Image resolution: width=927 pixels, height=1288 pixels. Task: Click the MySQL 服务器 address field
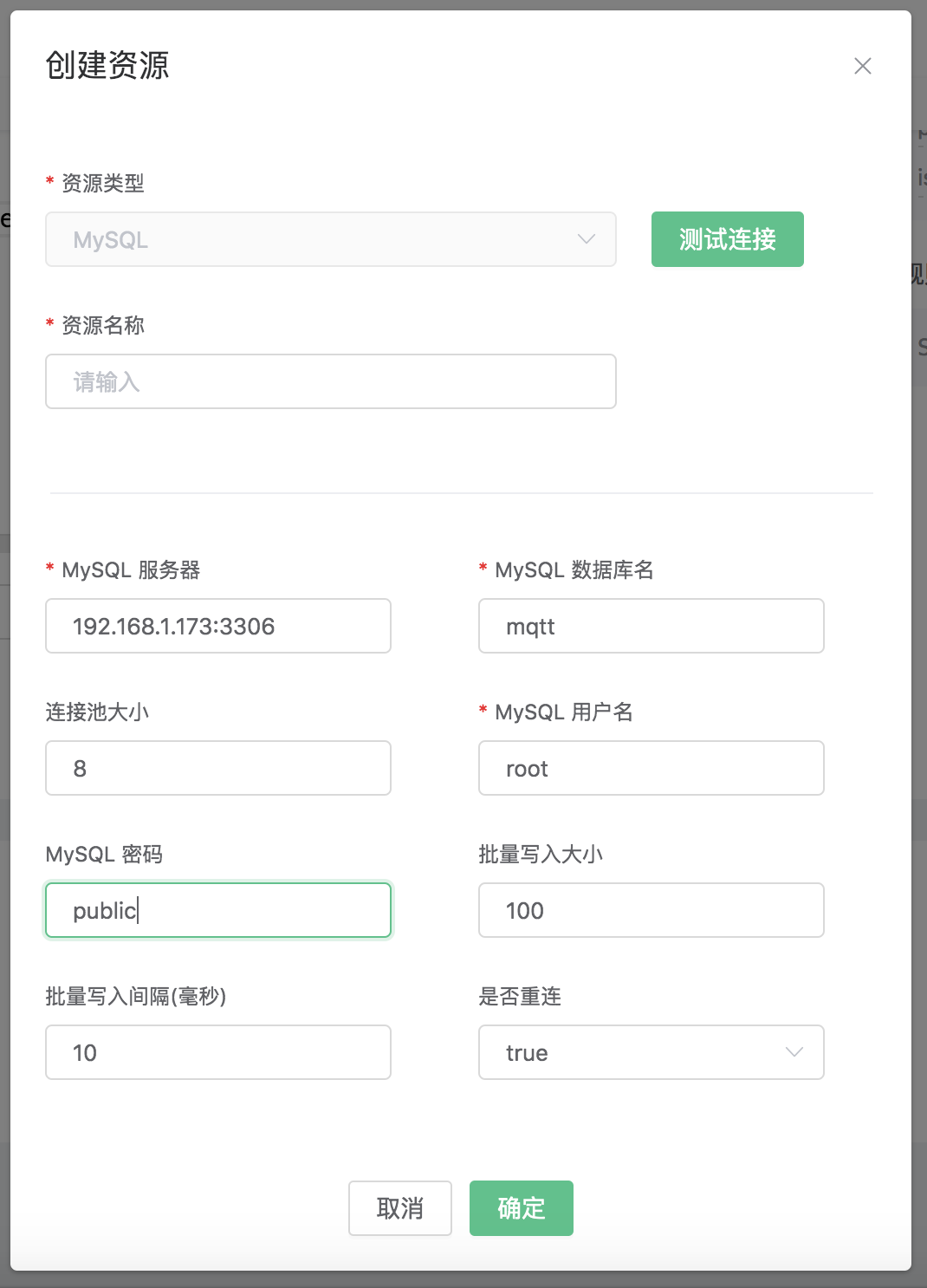(x=217, y=626)
